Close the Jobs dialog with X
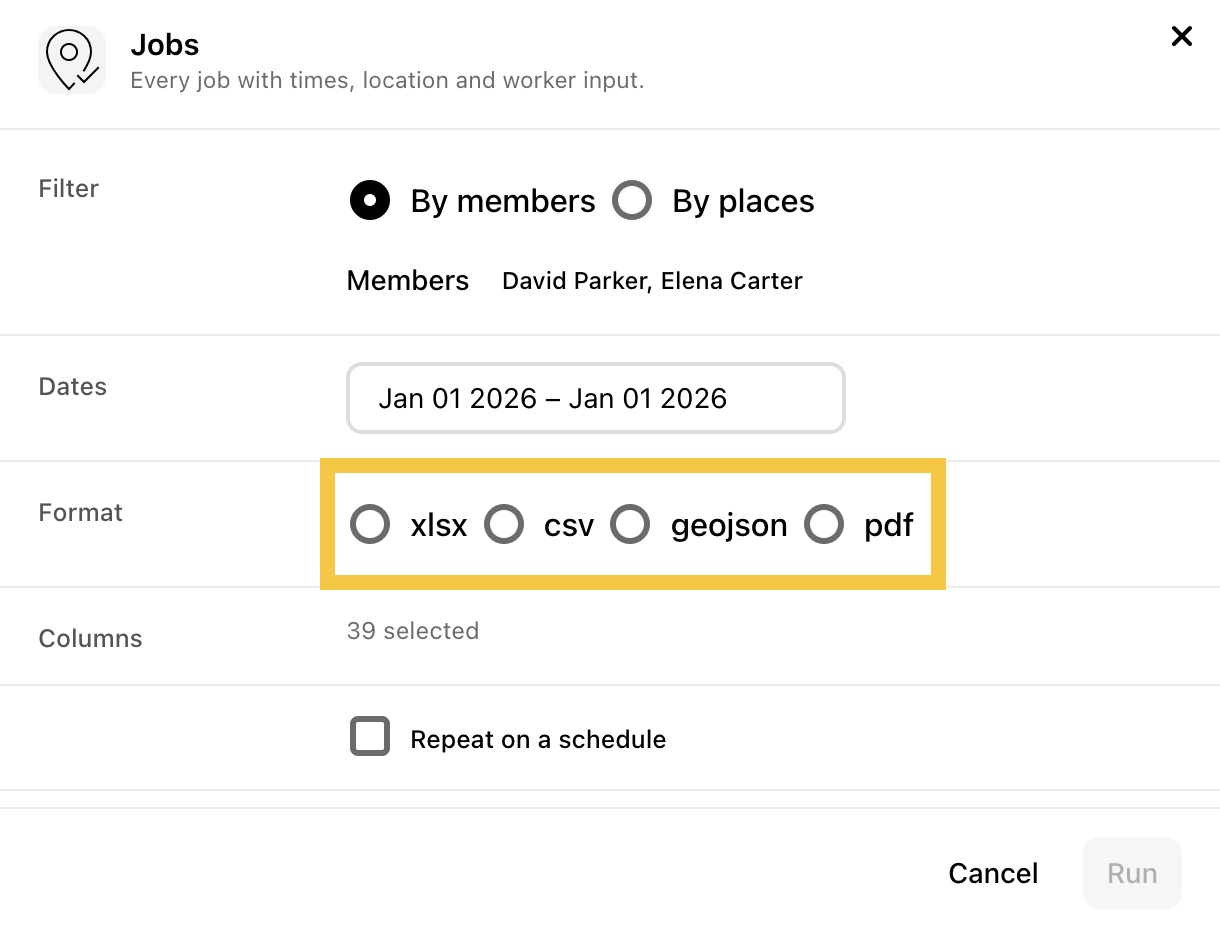The width and height of the screenshot is (1220, 928). click(1182, 37)
